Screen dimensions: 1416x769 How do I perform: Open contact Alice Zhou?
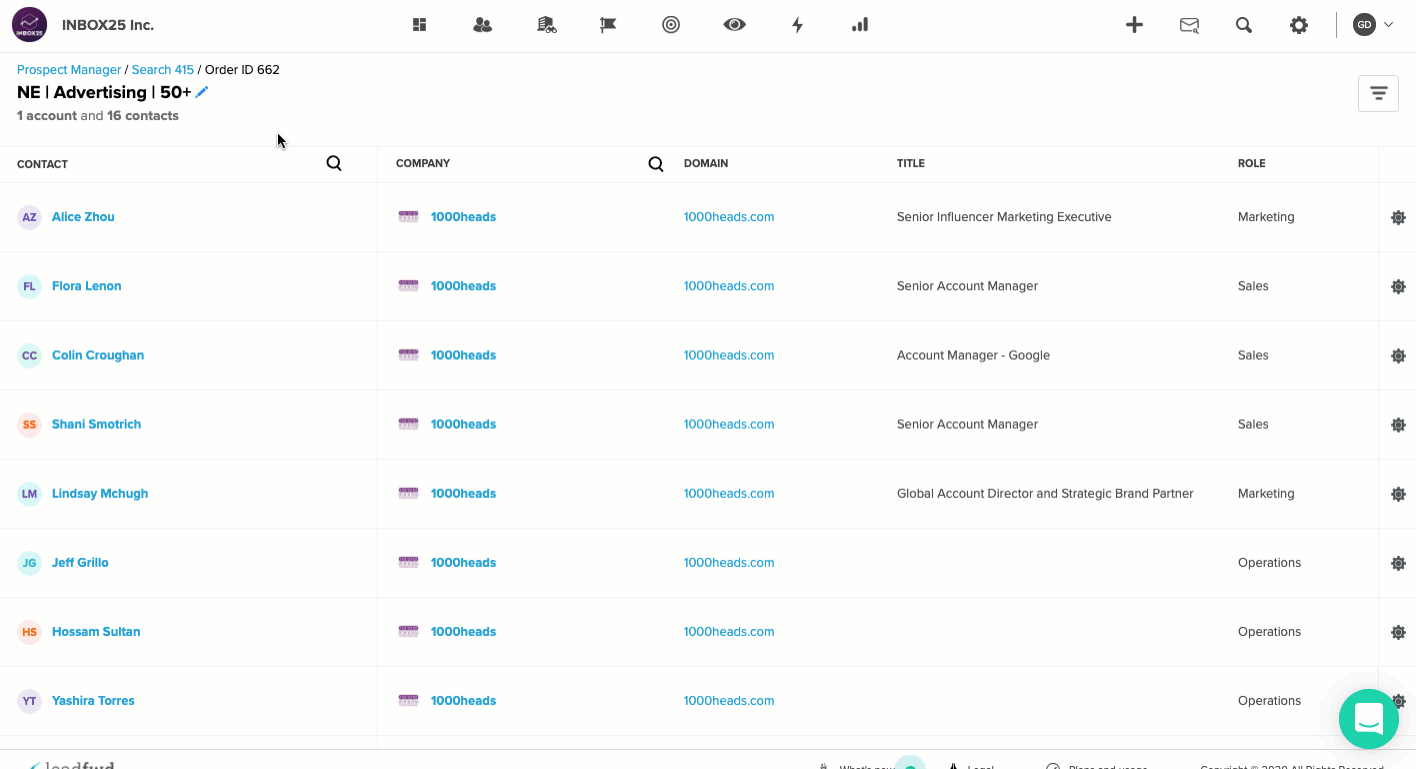pyautogui.click(x=83, y=217)
